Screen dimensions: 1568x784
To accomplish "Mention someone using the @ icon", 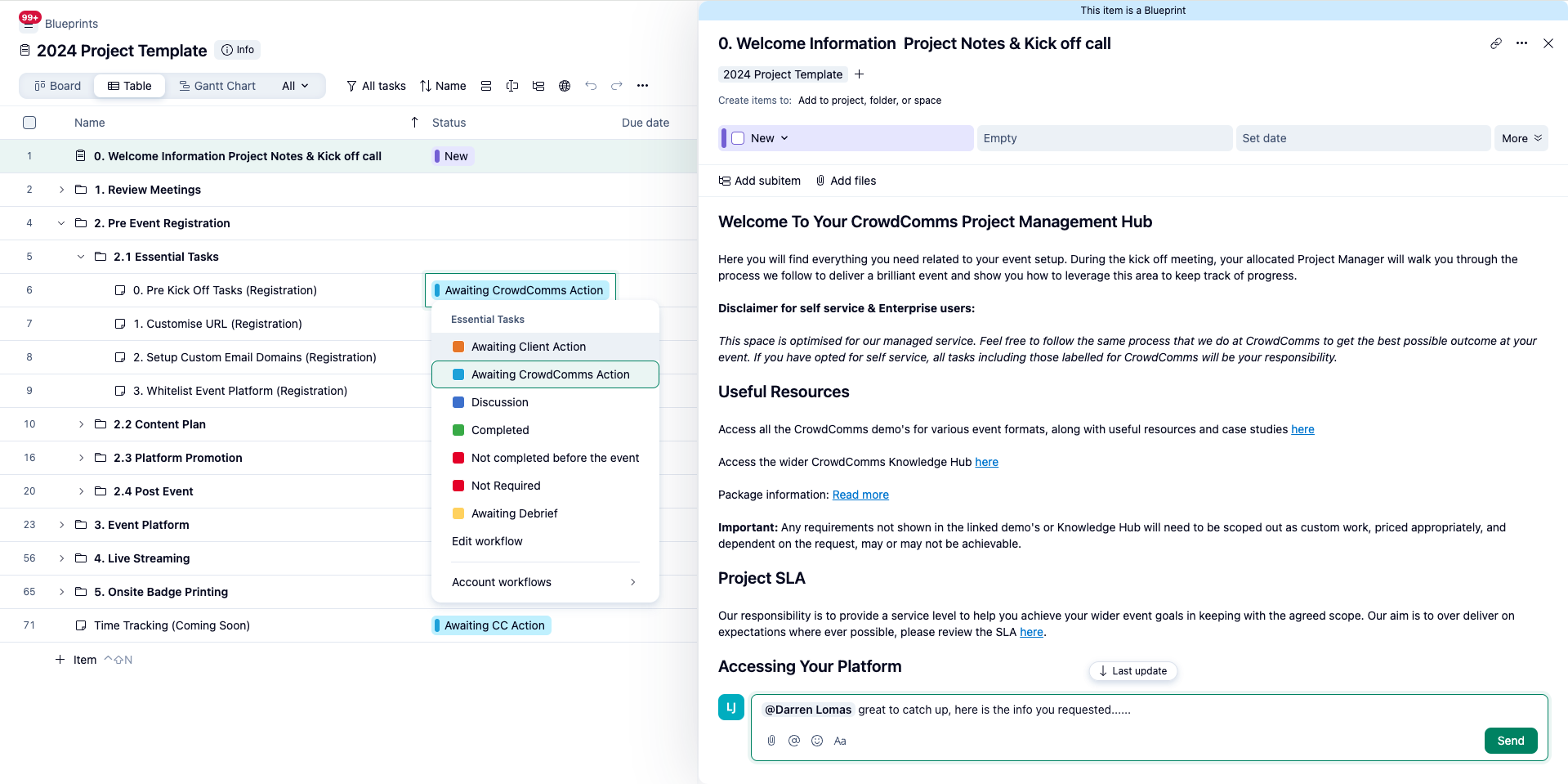I will point(793,741).
